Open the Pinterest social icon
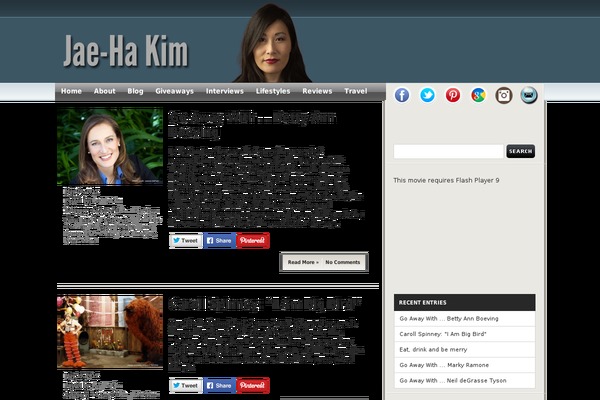Screen dimensions: 600x400 (453, 95)
